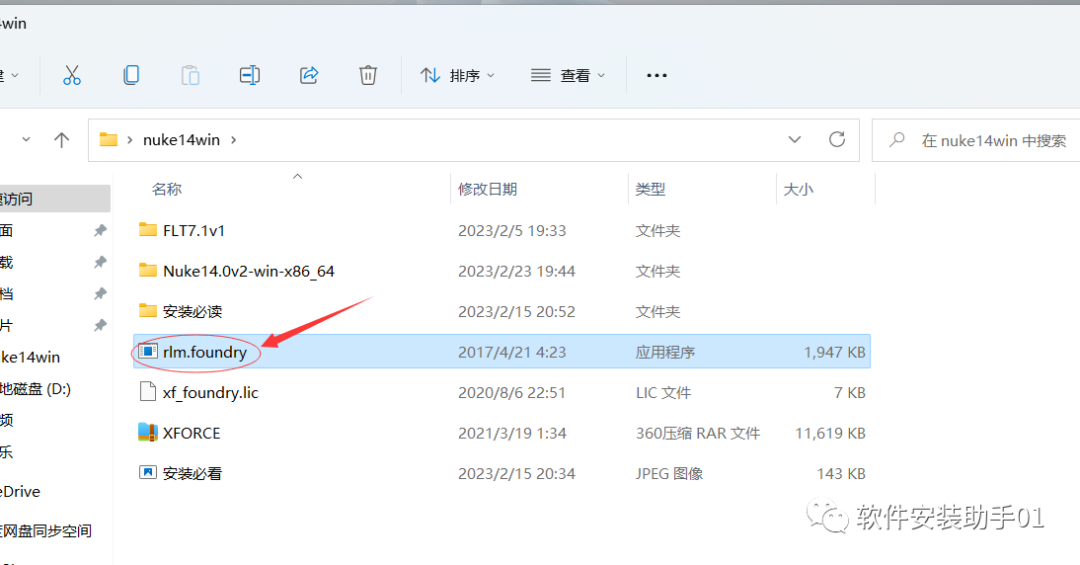
Task: Click the FLT7.1v1 folder icon
Action: pos(147,229)
